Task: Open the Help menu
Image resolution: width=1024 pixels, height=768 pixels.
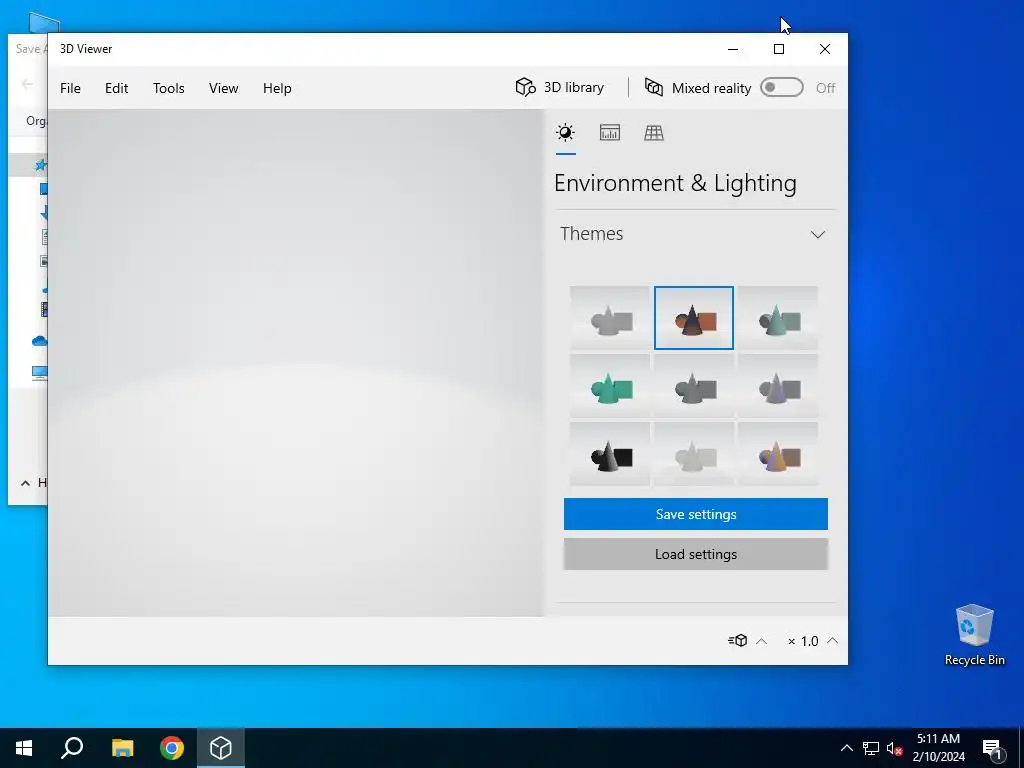Action: (277, 88)
